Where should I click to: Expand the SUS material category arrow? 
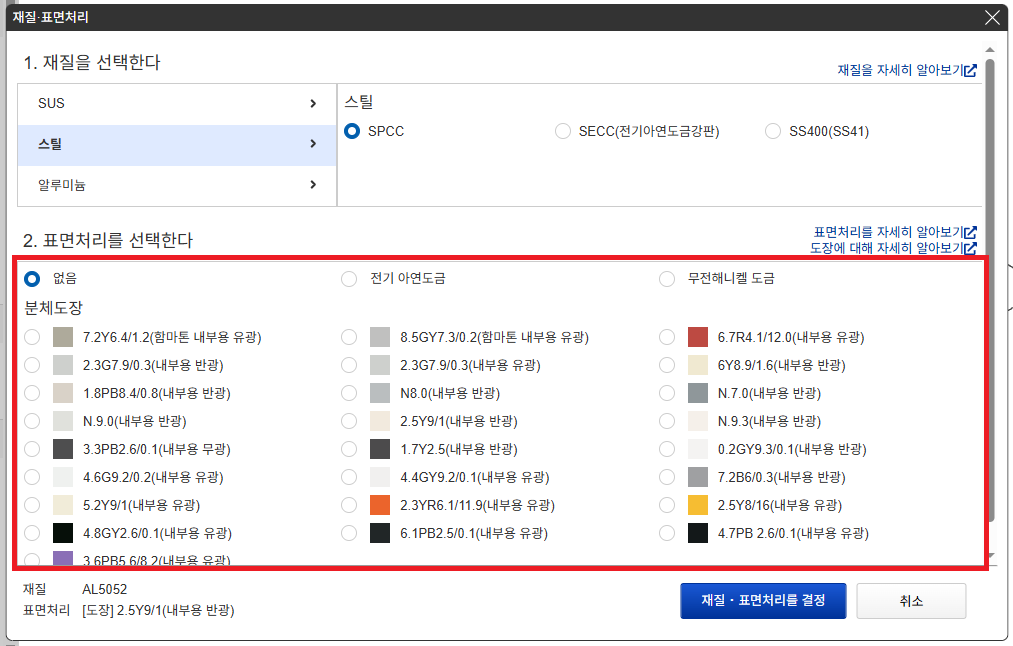pos(313,103)
